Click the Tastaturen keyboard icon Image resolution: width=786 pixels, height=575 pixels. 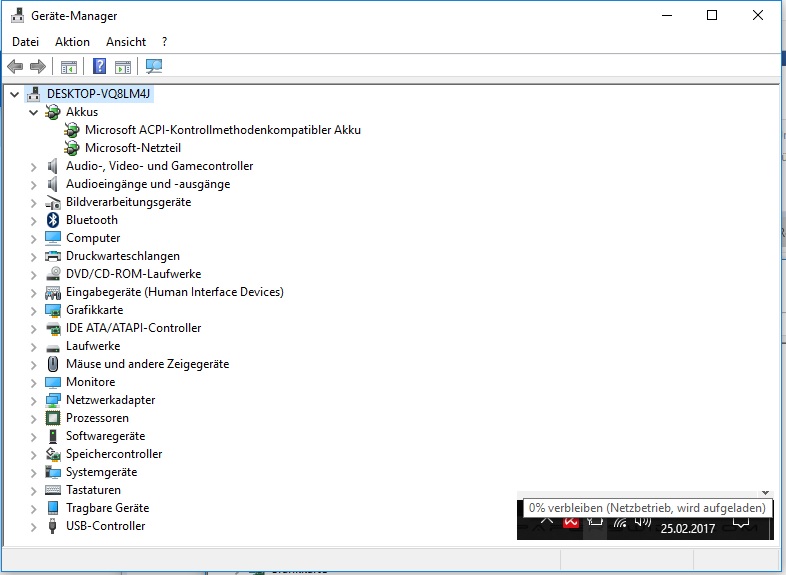tap(53, 490)
